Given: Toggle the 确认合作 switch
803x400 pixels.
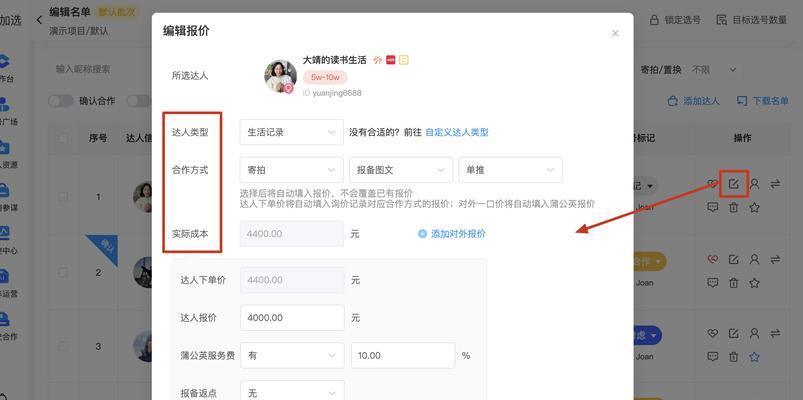Looking at the screenshot, I should (61, 101).
